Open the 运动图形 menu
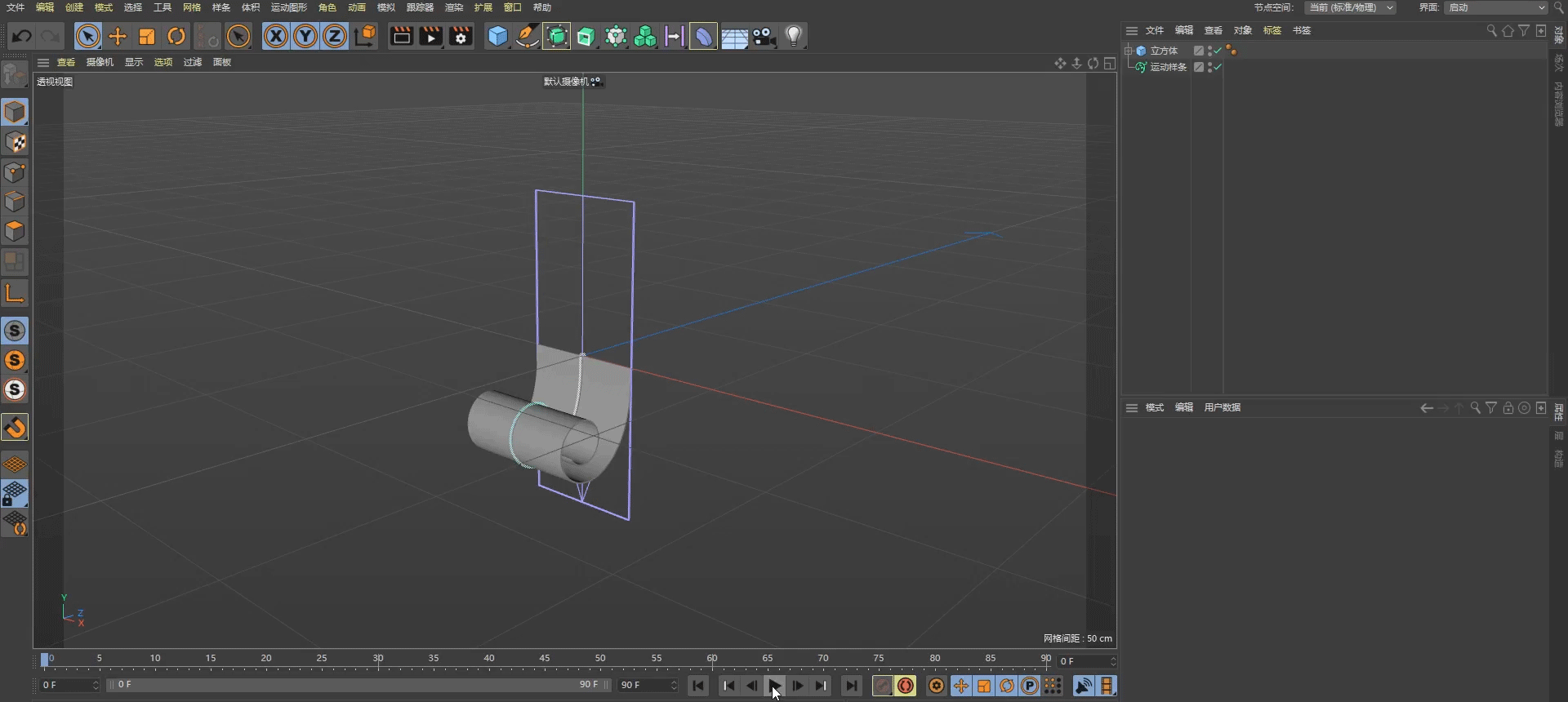1568x702 pixels. click(288, 7)
